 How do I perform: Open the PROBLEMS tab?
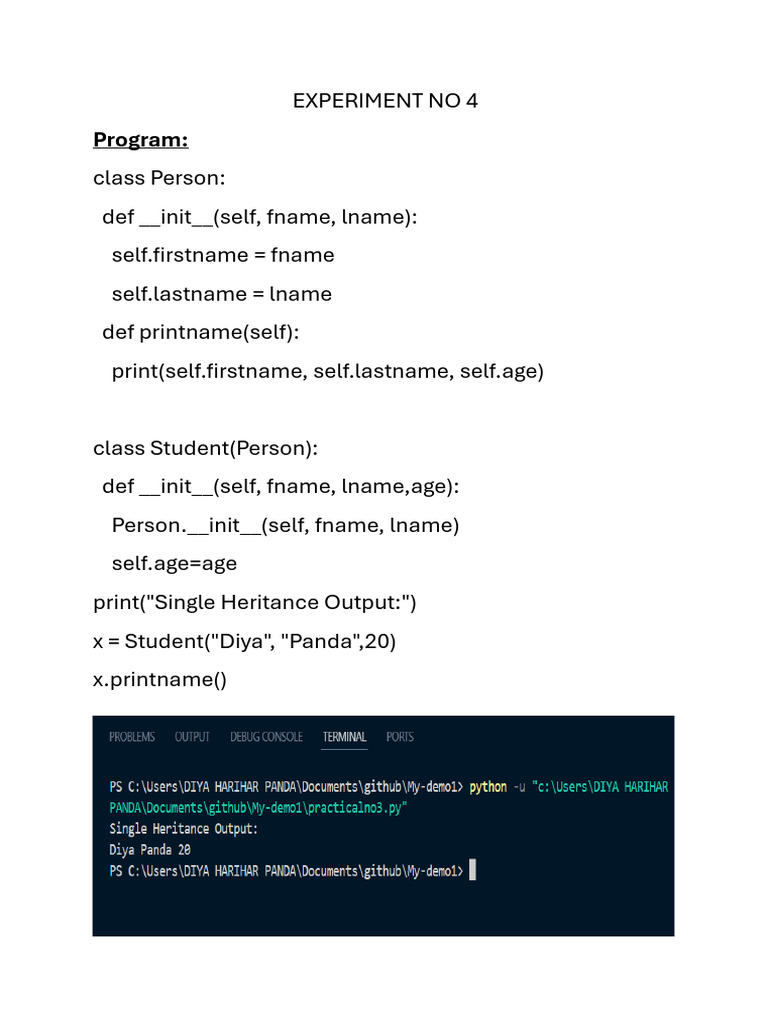pyautogui.click(x=132, y=737)
